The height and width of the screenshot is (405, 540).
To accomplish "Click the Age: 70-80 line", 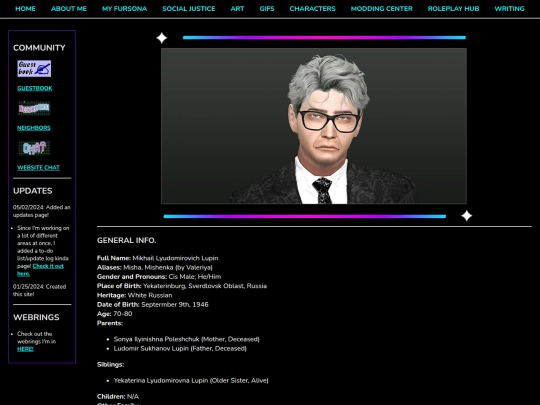I will click(114, 314).
